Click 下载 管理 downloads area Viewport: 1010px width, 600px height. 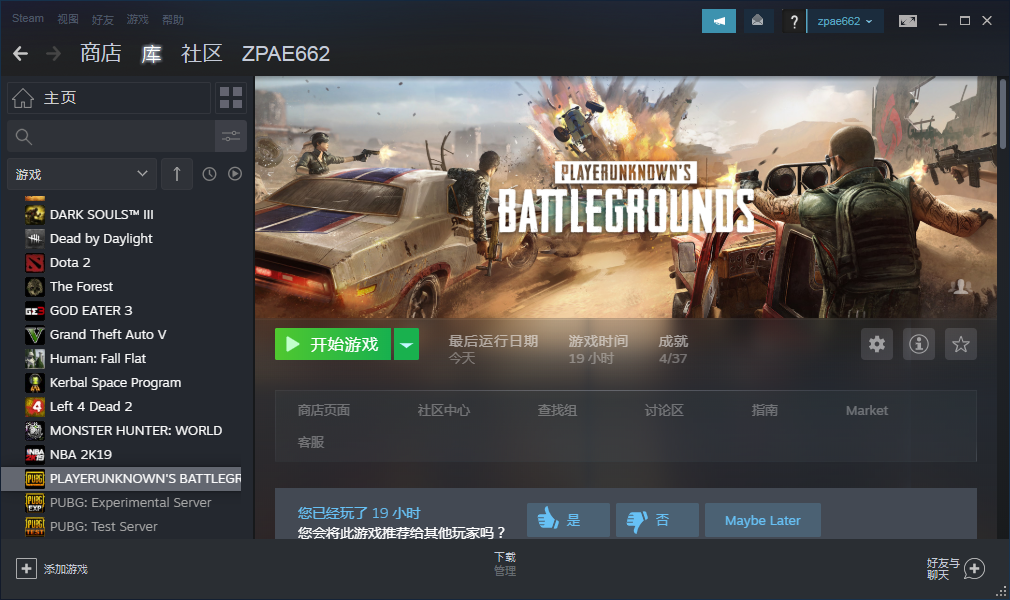pyautogui.click(x=505, y=563)
